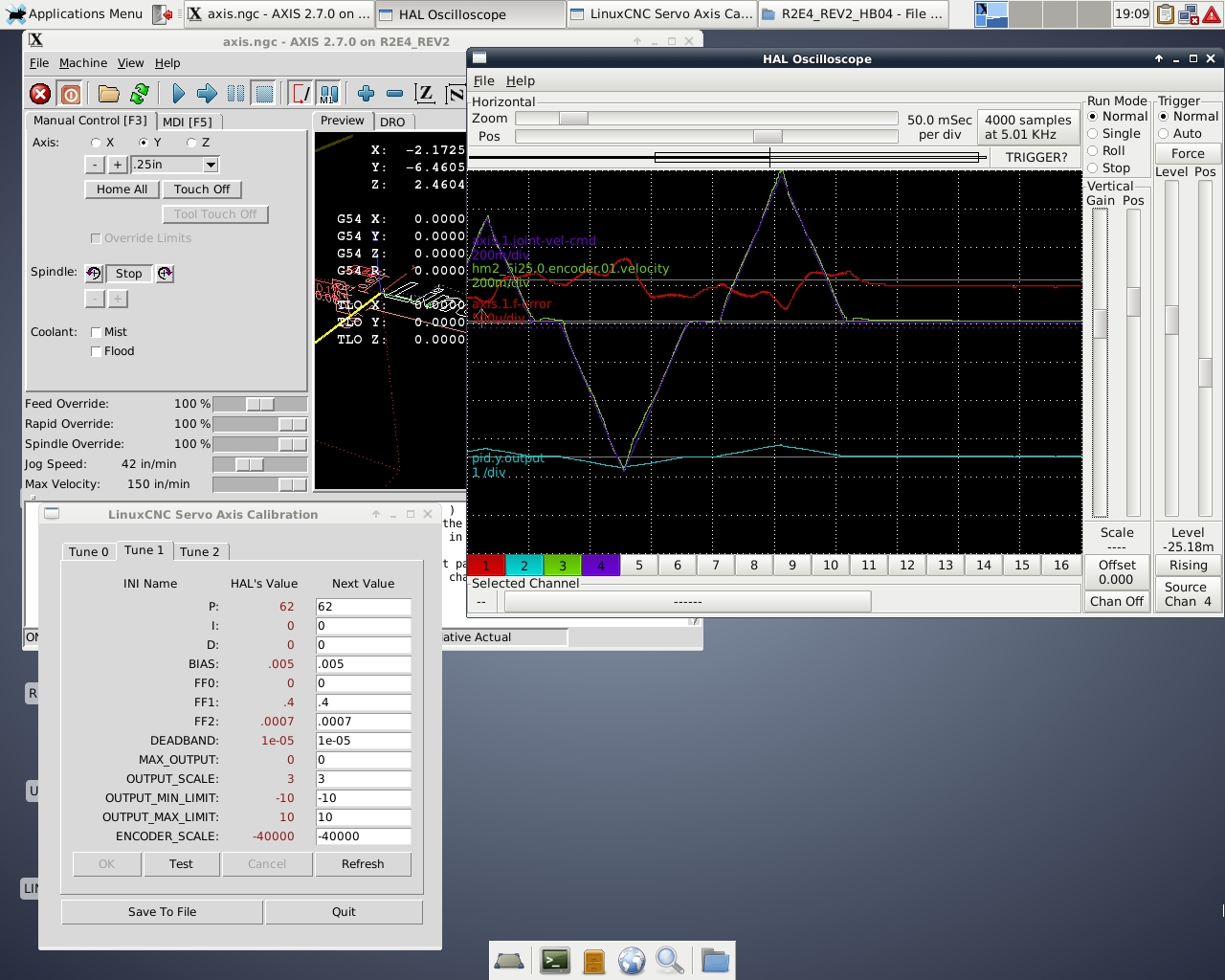
Task: Open the magnifier search dock icon
Action: click(670, 960)
